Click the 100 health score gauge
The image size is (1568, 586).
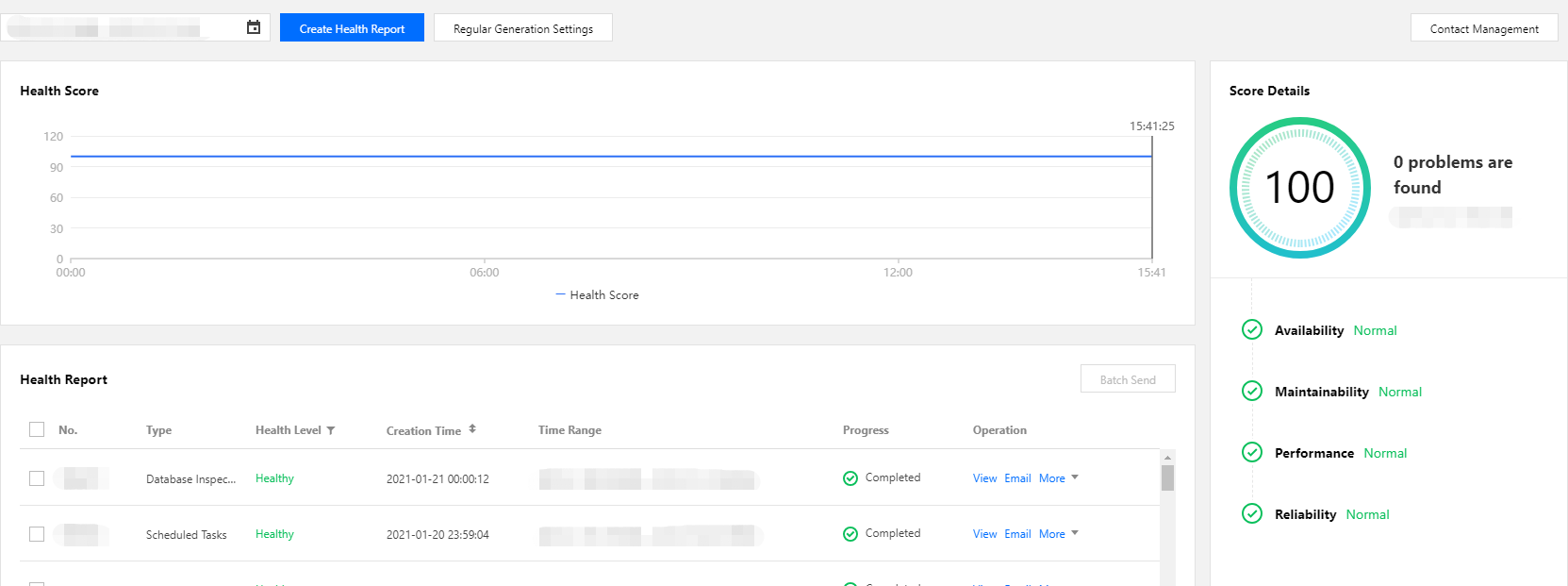click(1299, 188)
